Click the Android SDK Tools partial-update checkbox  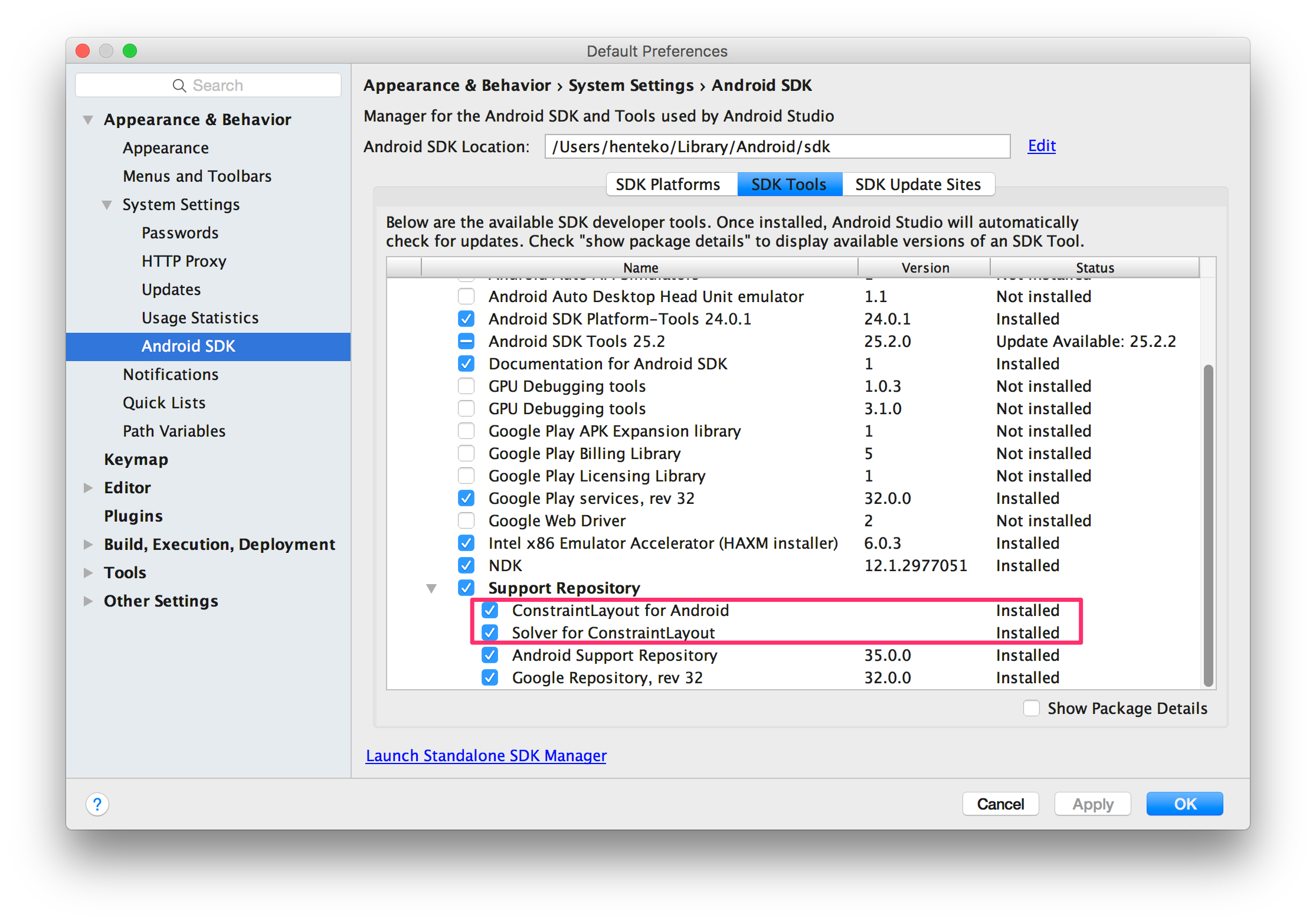(466, 341)
